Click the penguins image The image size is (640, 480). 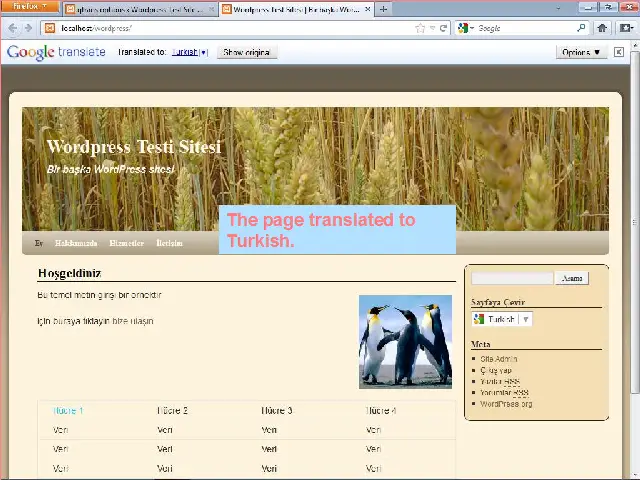[x=405, y=342]
